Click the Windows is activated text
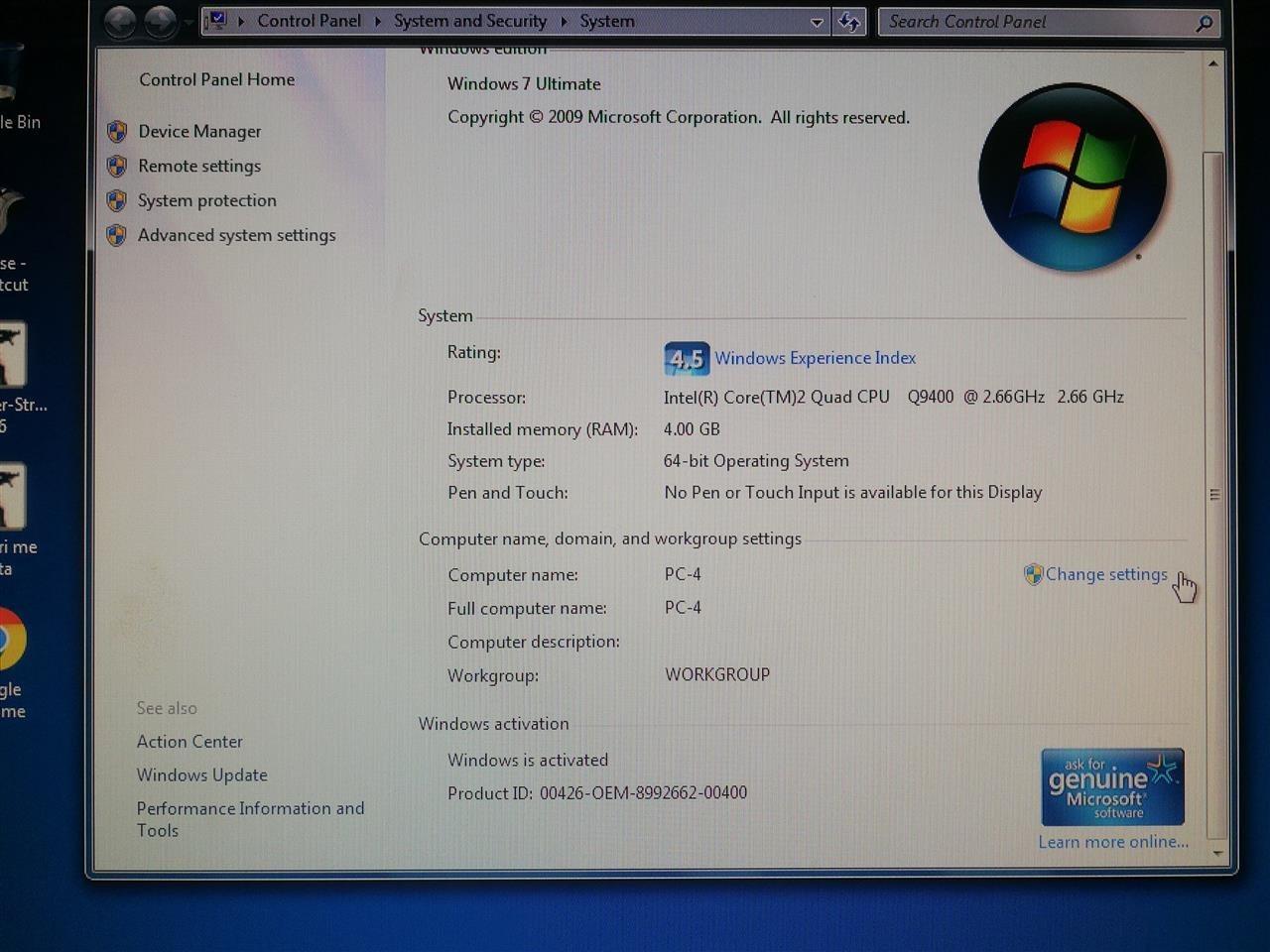Screen dimensions: 1270x952 click(528, 761)
